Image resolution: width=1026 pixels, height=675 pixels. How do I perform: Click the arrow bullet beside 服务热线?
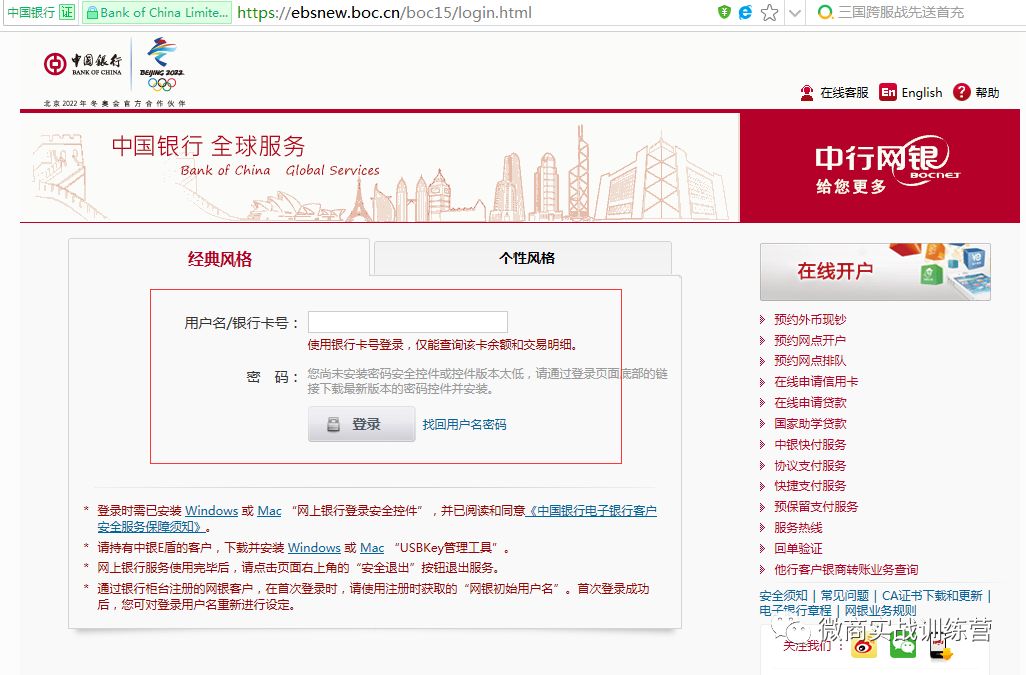pos(762,527)
